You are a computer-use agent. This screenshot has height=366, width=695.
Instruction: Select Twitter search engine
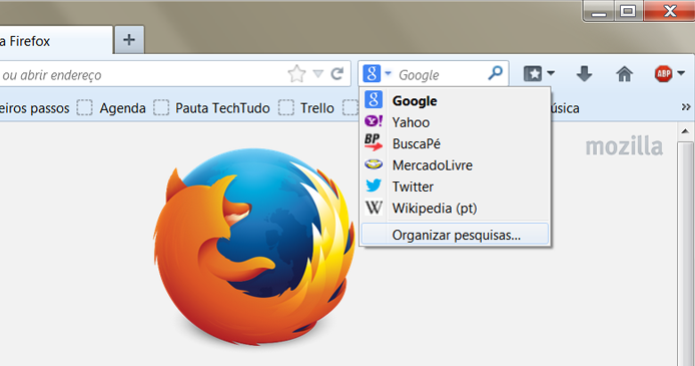click(455, 187)
